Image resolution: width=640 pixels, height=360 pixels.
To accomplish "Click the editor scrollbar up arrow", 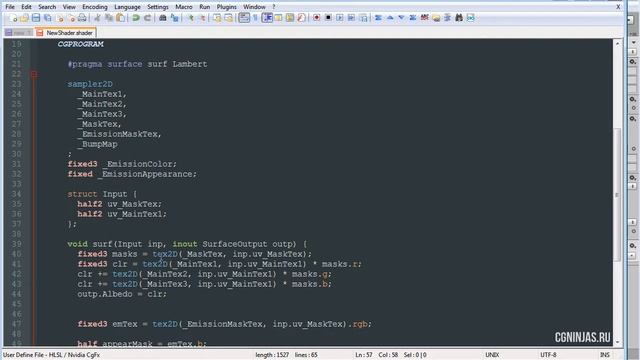I will click(617, 43).
